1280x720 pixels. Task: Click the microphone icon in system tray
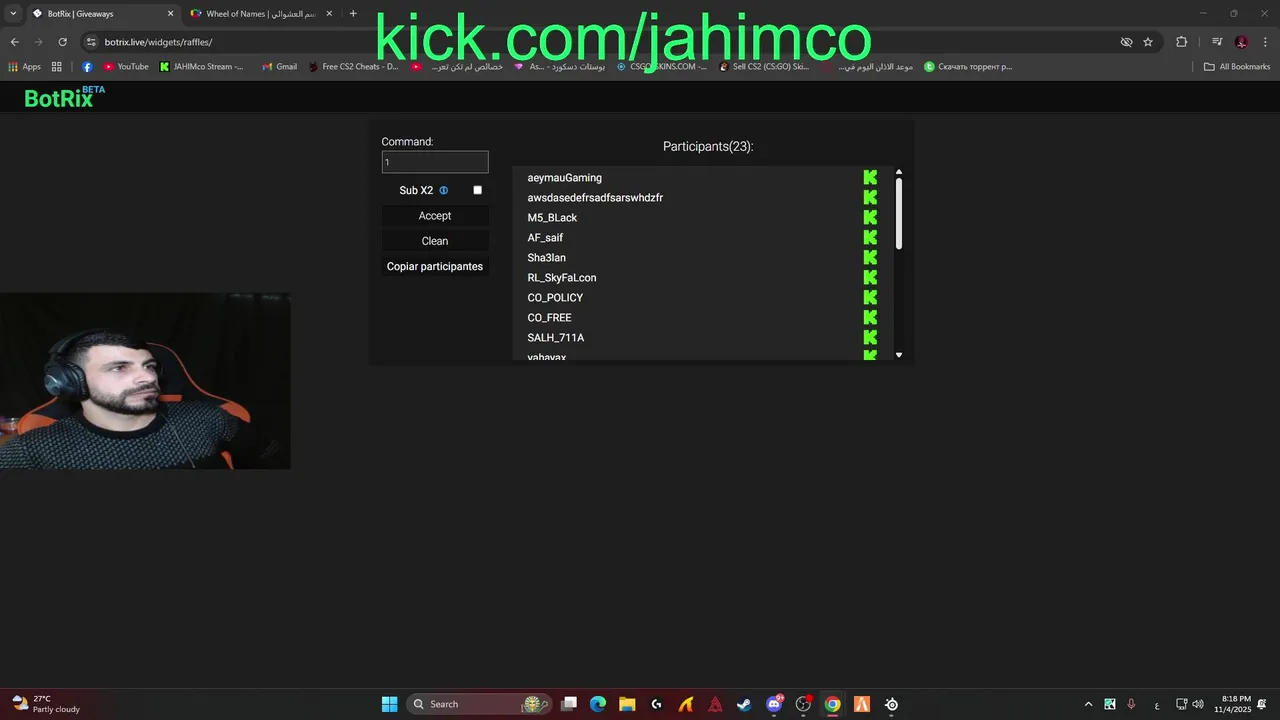[1131, 704]
